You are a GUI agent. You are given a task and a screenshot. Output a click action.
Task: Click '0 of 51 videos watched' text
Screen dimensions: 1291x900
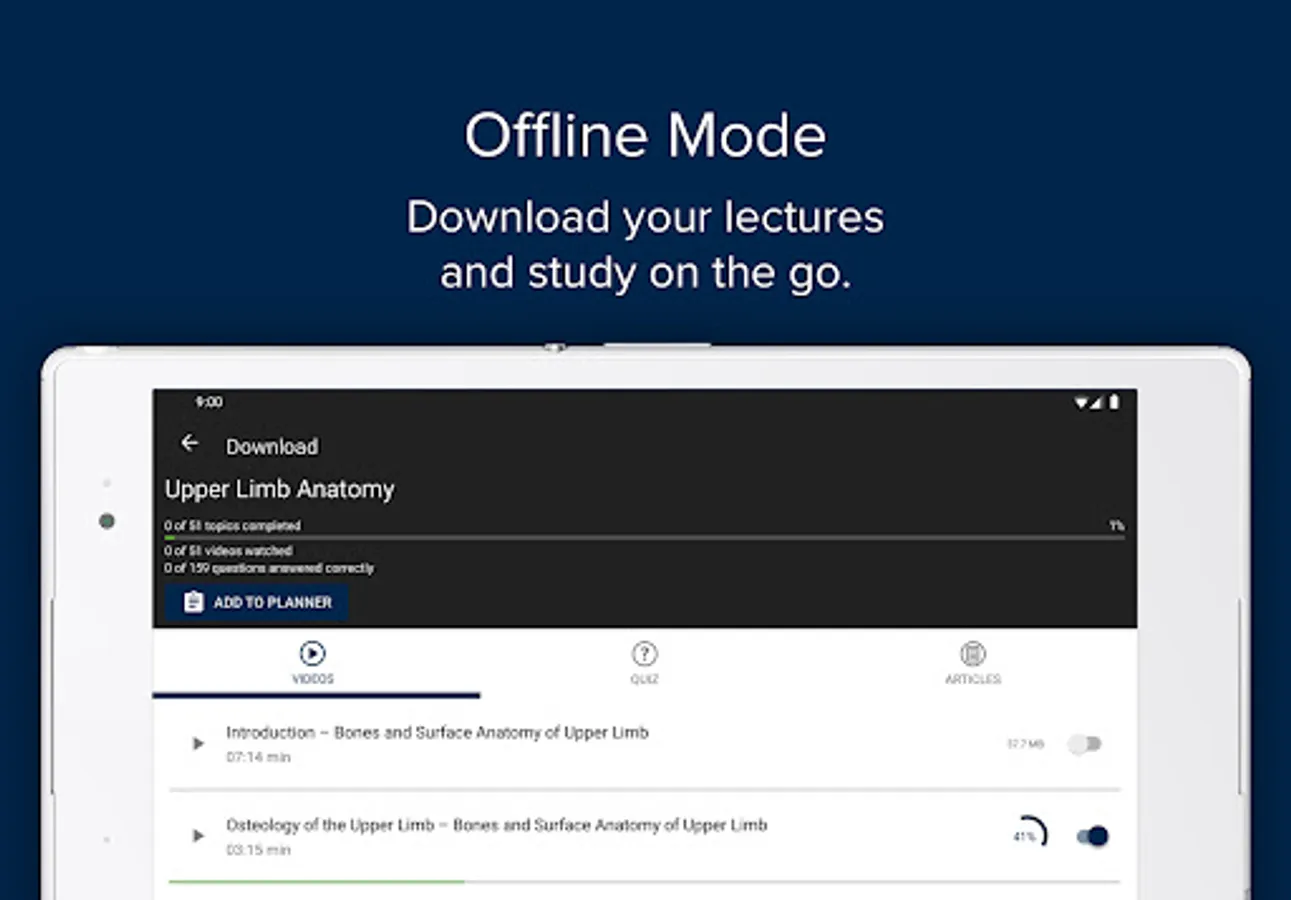coord(229,551)
